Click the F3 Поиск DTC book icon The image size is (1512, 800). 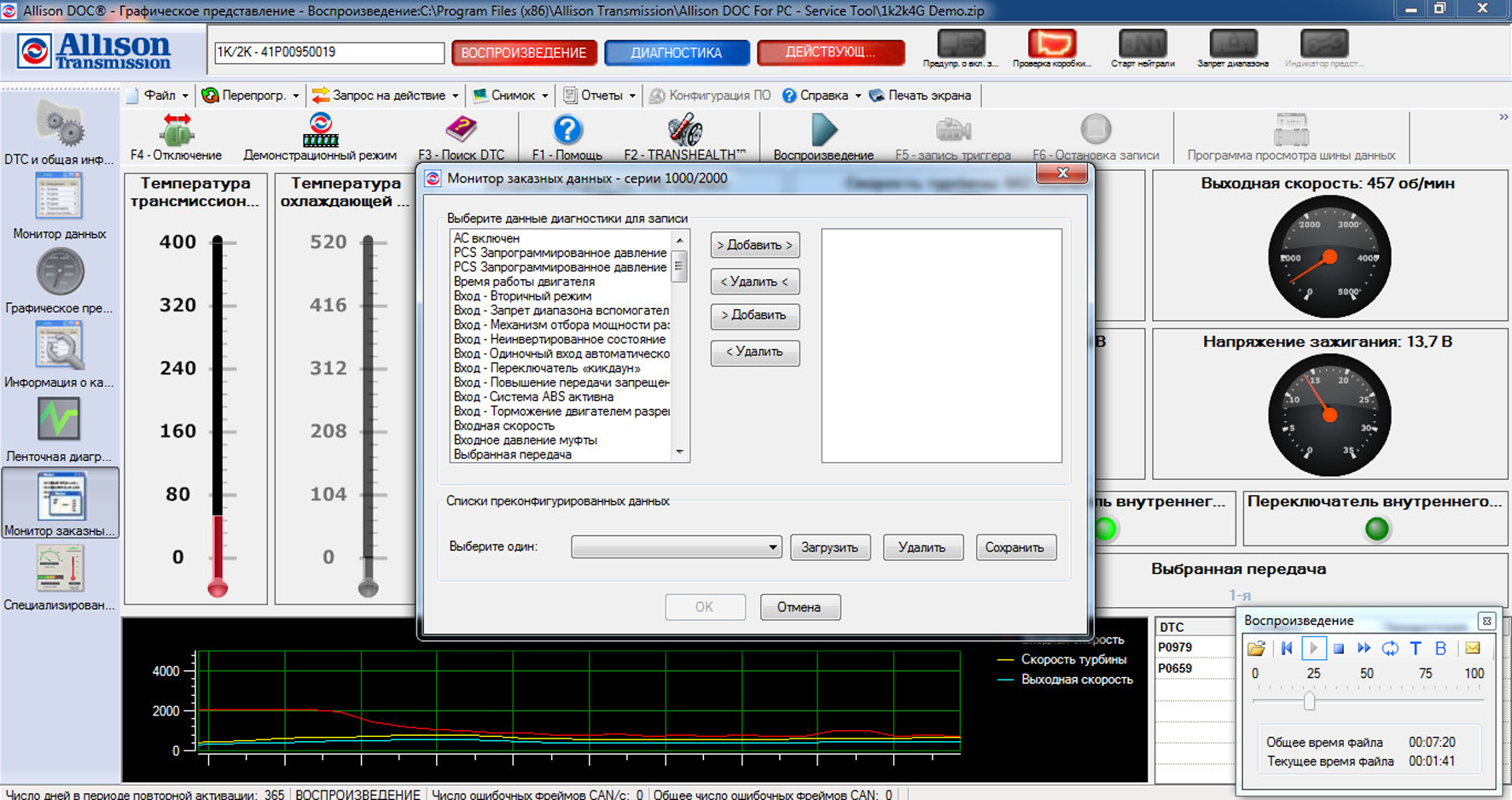coord(461,131)
